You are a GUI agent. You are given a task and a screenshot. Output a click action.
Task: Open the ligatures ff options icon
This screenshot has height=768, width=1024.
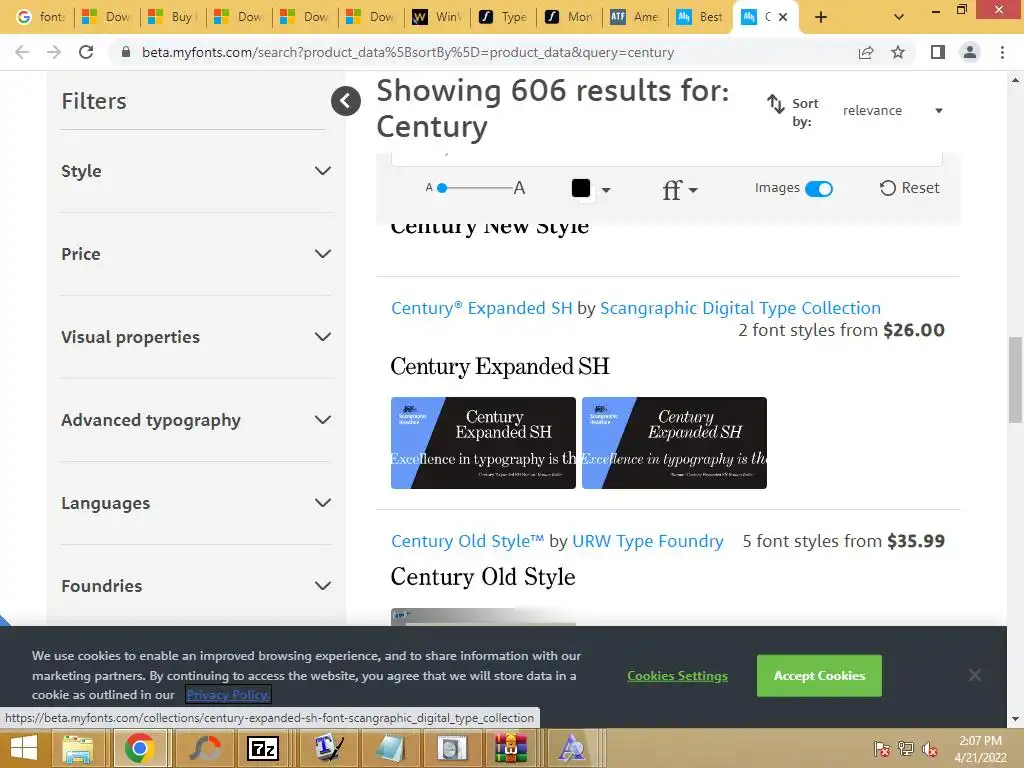pos(679,190)
